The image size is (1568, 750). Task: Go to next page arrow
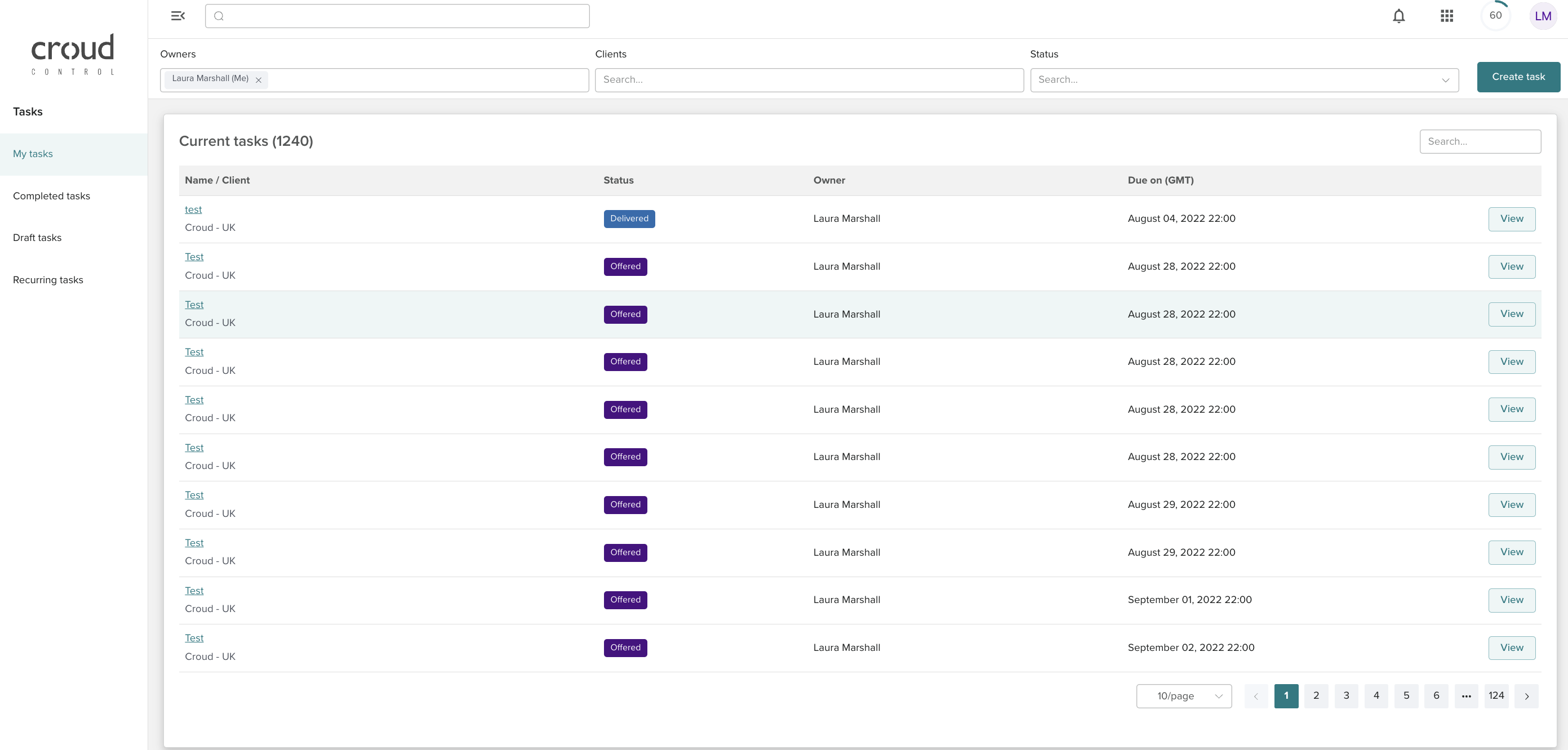pyautogui.click(x=1526, y=696)
